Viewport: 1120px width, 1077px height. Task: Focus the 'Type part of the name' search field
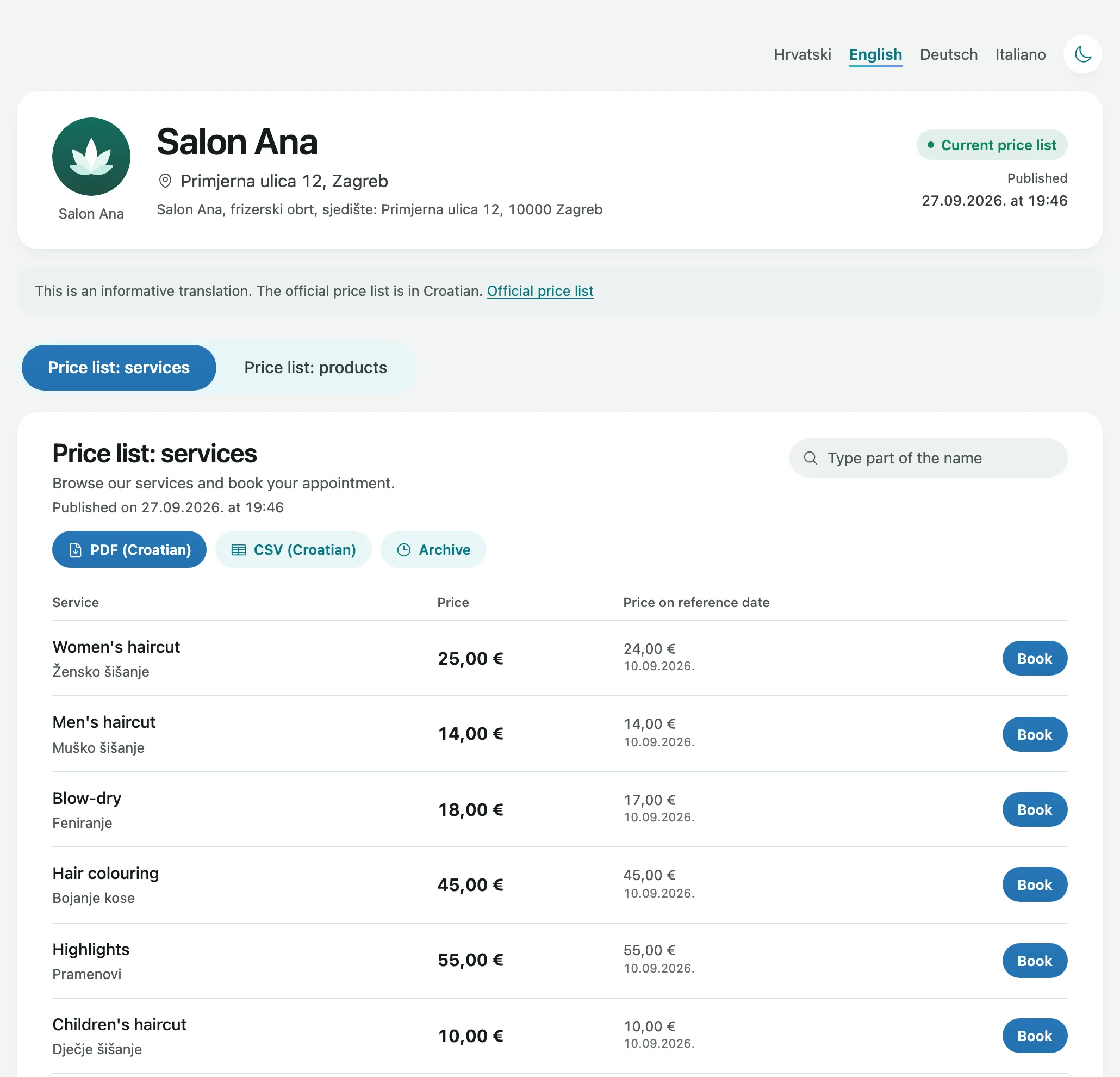click(928, 458)
